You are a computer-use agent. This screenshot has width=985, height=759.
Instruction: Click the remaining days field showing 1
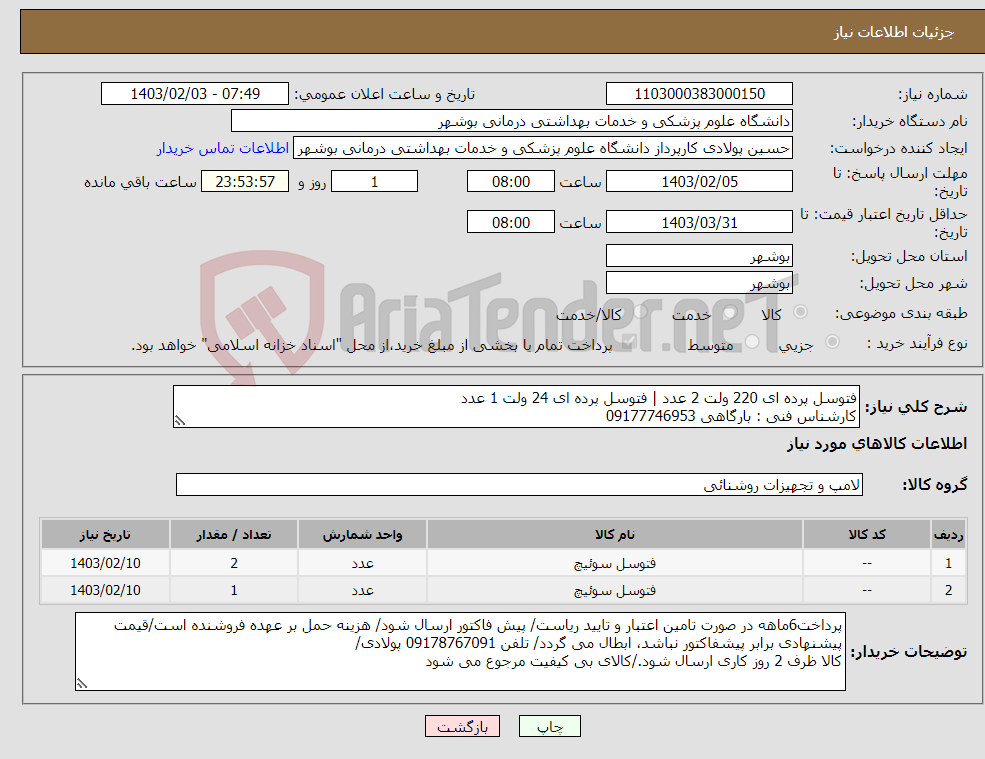click(x=374, y=182)
